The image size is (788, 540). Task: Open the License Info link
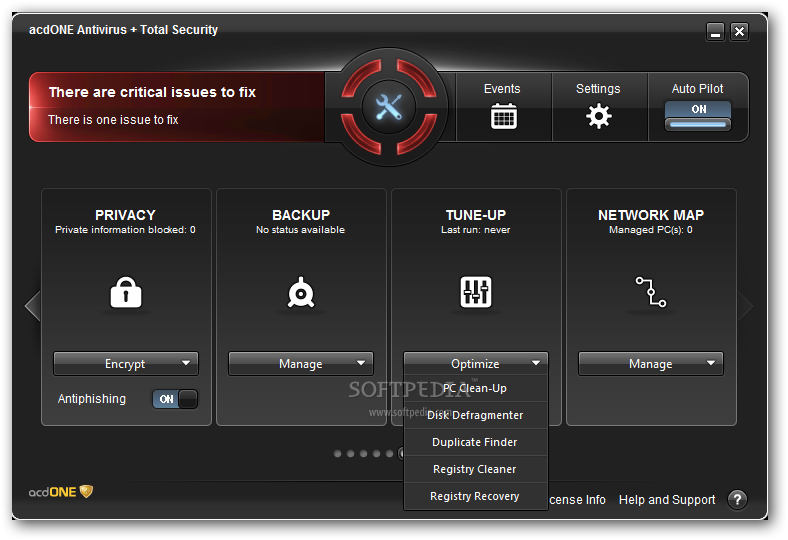click(577, 500)
